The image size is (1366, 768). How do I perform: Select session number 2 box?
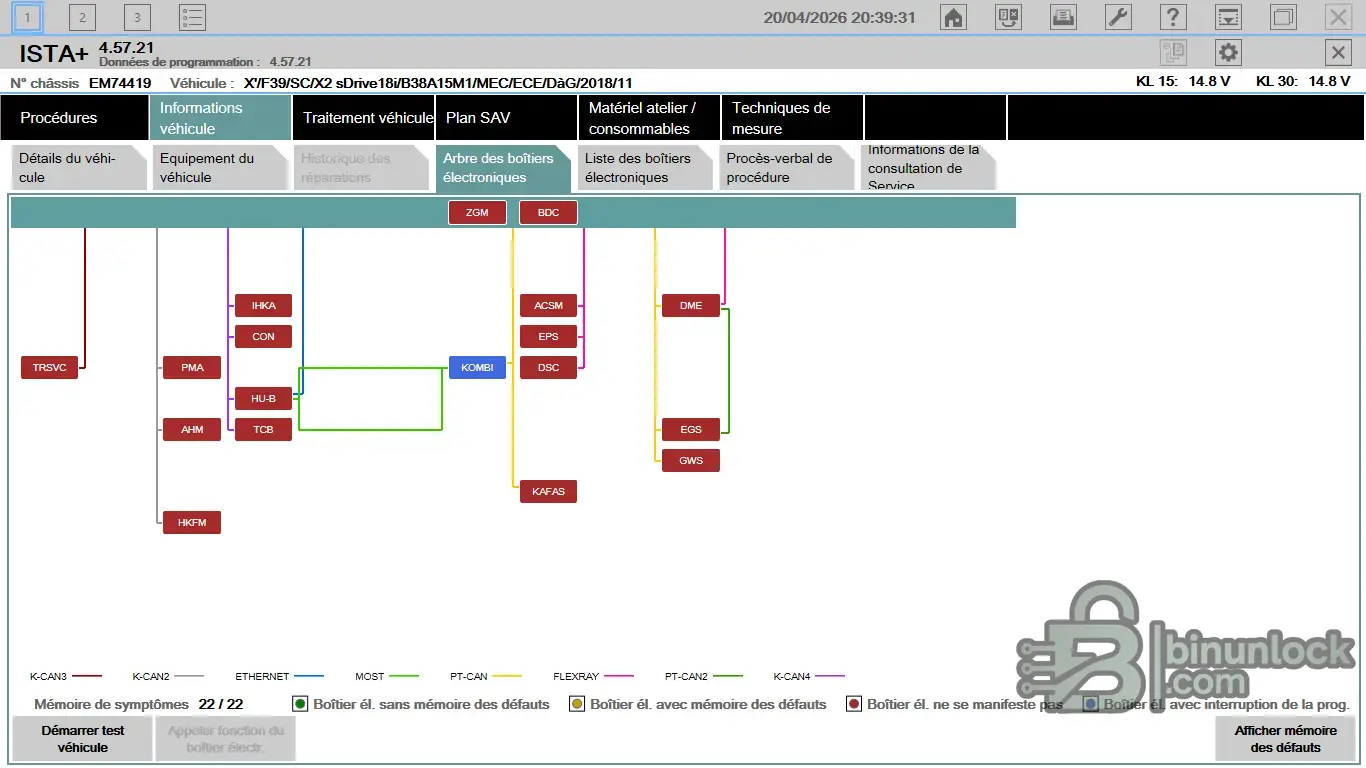pyautogui.click(x=82, y=17)
